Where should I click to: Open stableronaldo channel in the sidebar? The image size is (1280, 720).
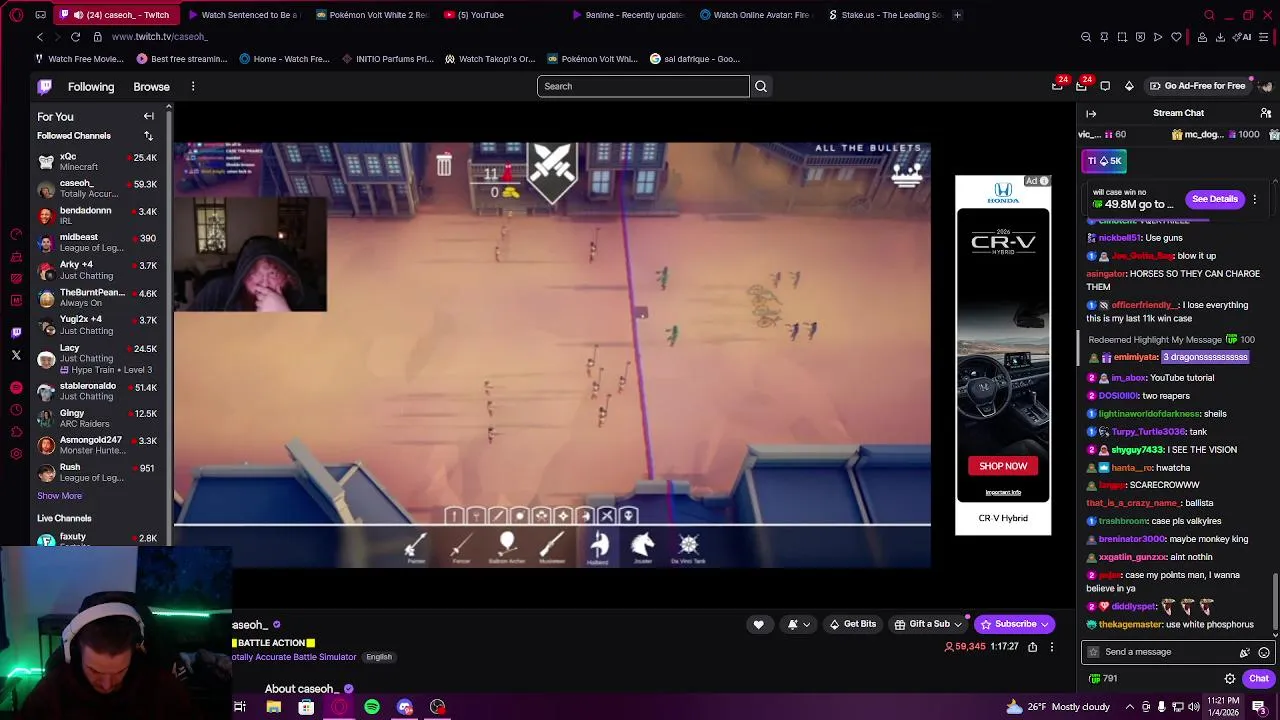coord(97,391)
